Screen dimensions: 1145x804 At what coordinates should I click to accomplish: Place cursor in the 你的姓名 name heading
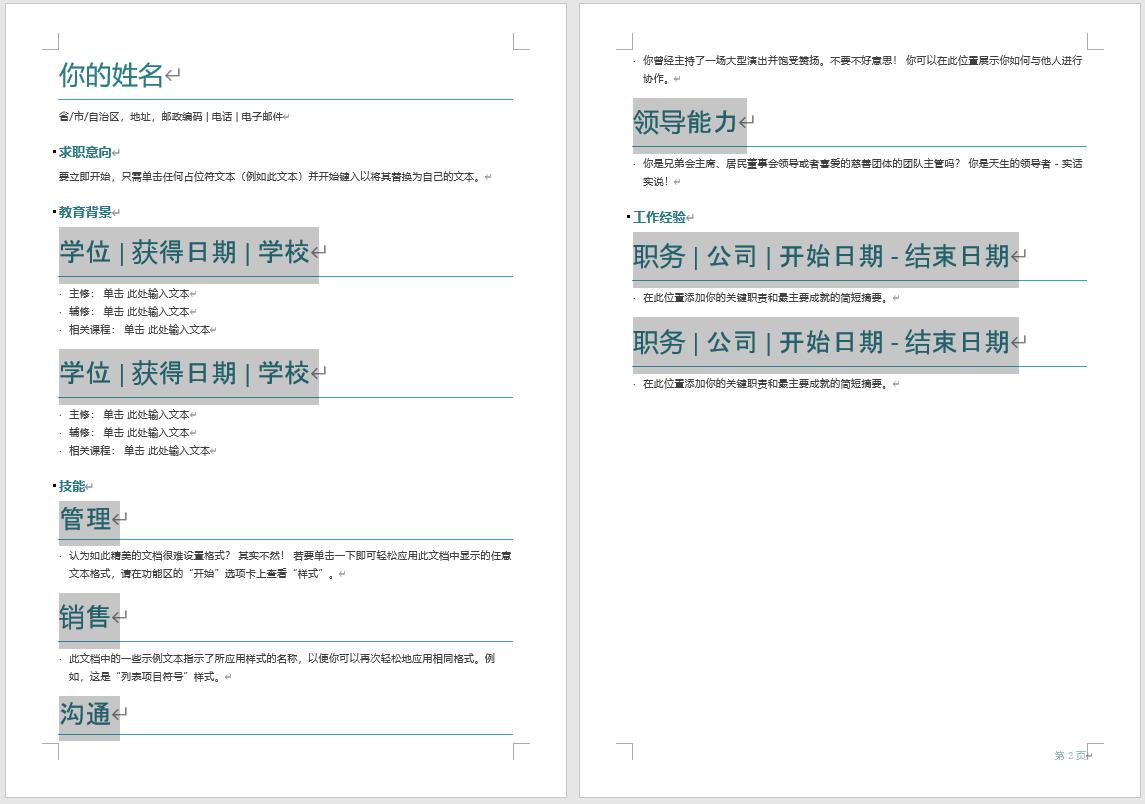(x=110, y=74)
